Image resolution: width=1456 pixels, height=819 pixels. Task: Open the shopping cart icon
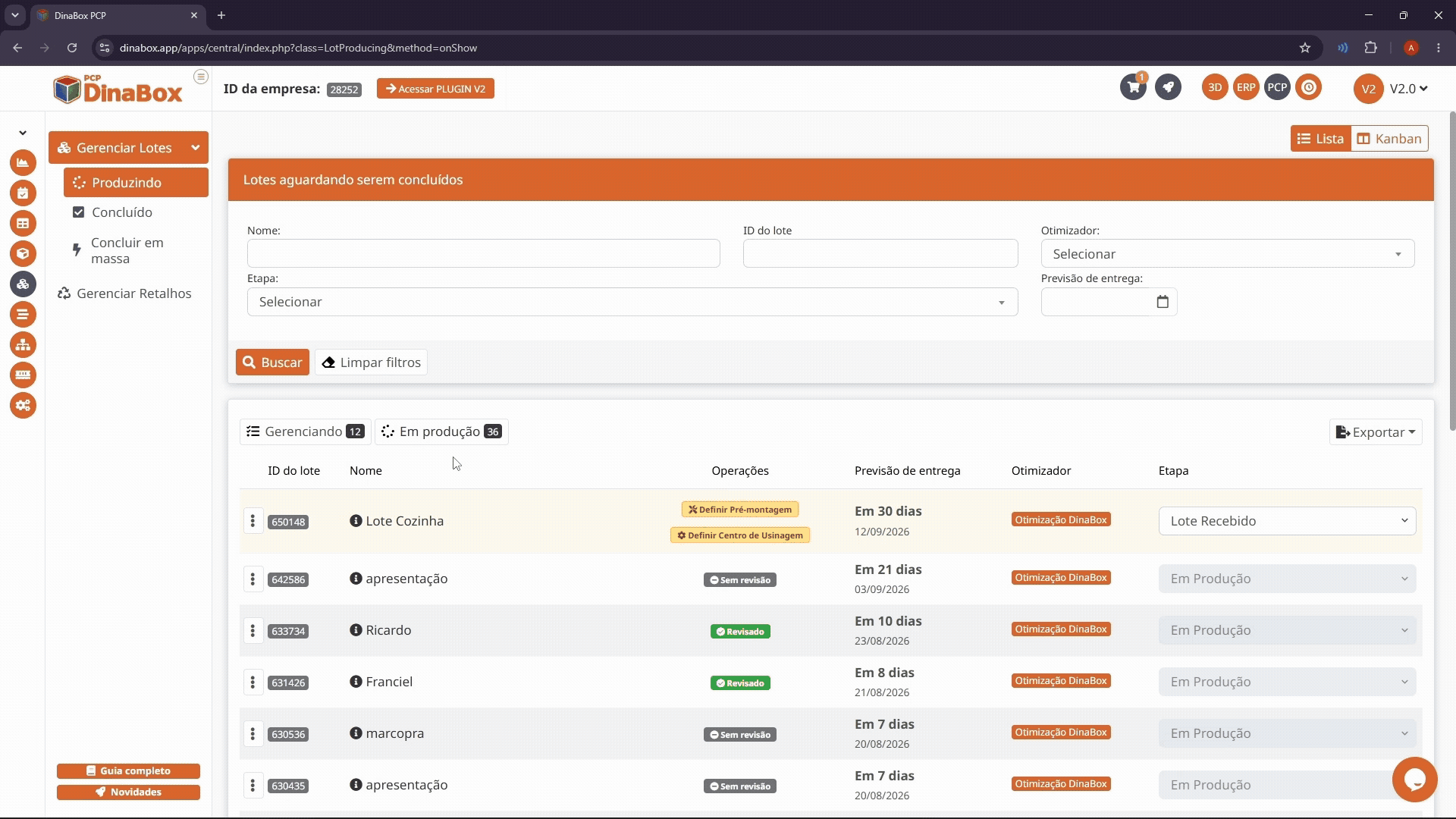1134,87
